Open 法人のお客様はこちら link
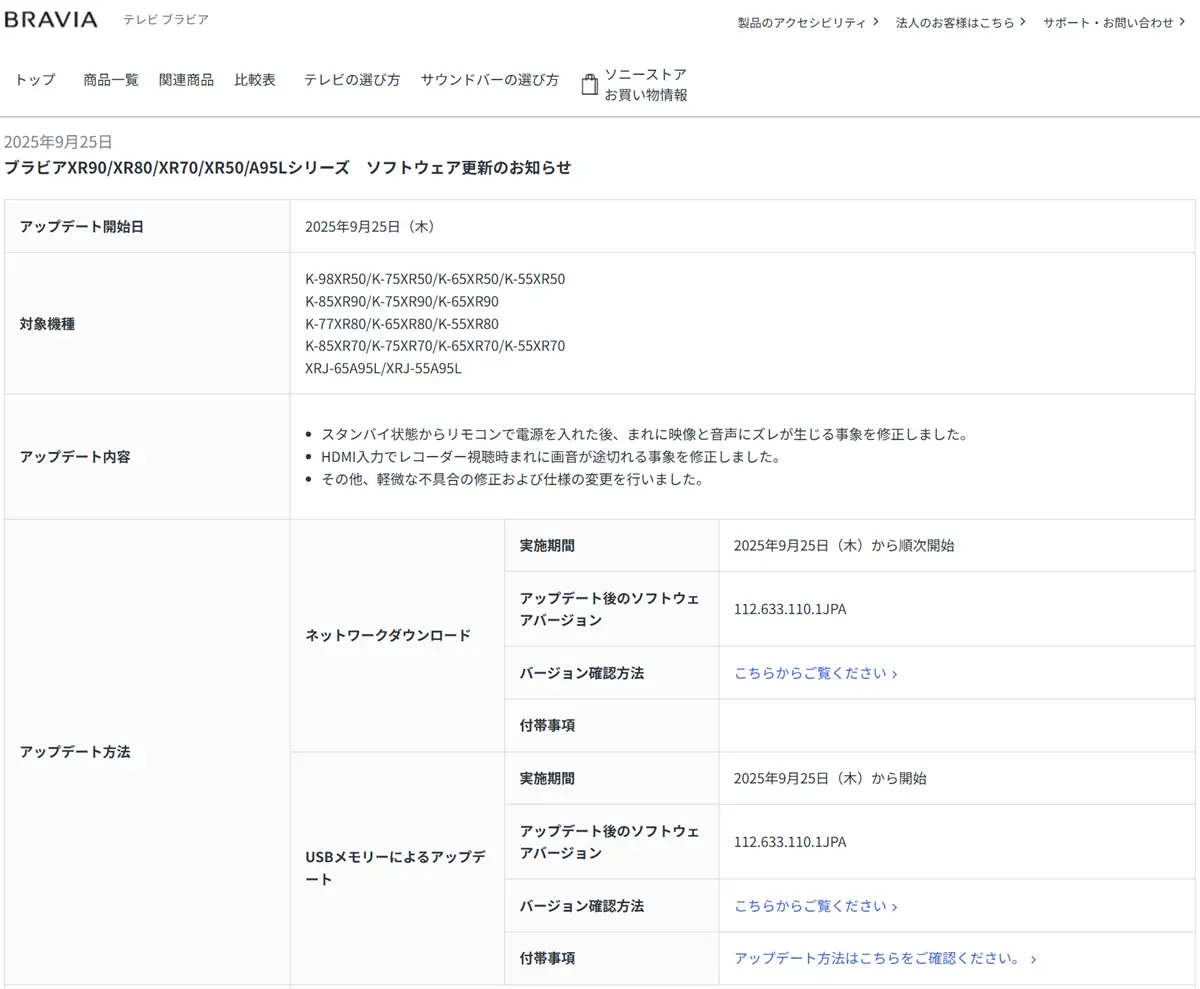Viewport: 1200px width, 989px height. pos(961,22)
